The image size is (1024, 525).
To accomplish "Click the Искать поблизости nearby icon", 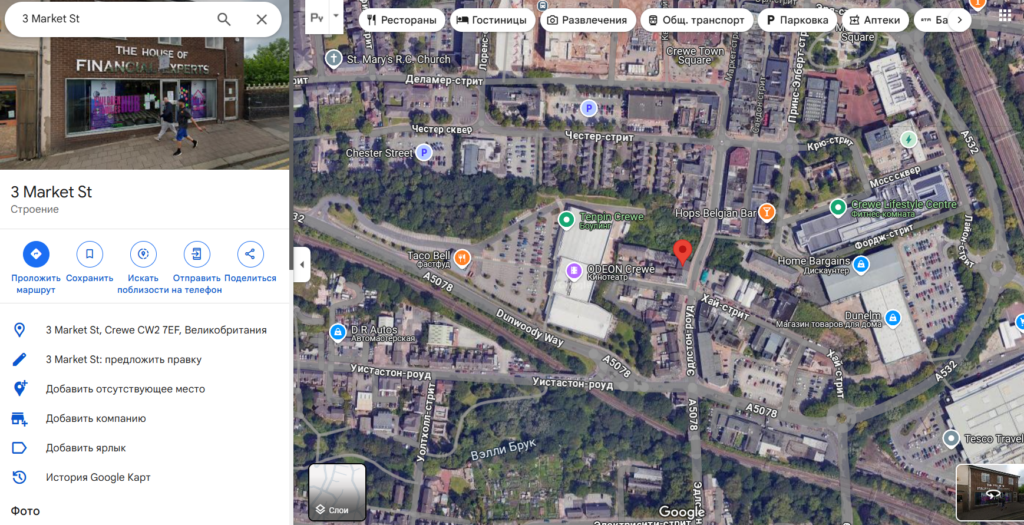I will tap(143, 254).
